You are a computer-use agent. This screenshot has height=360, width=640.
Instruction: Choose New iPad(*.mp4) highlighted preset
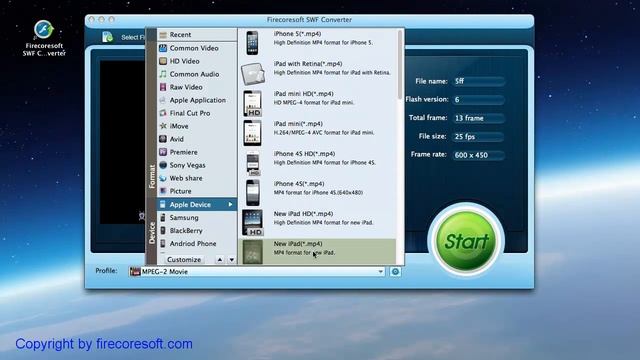pos(317,252)
